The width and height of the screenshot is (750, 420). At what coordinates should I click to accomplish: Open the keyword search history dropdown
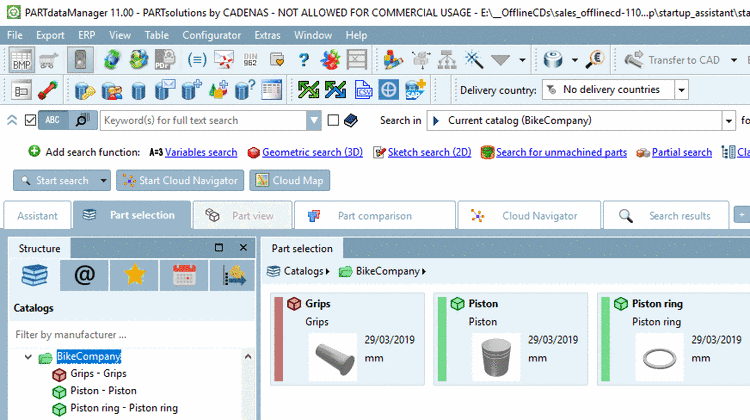(x=314, y=121)
